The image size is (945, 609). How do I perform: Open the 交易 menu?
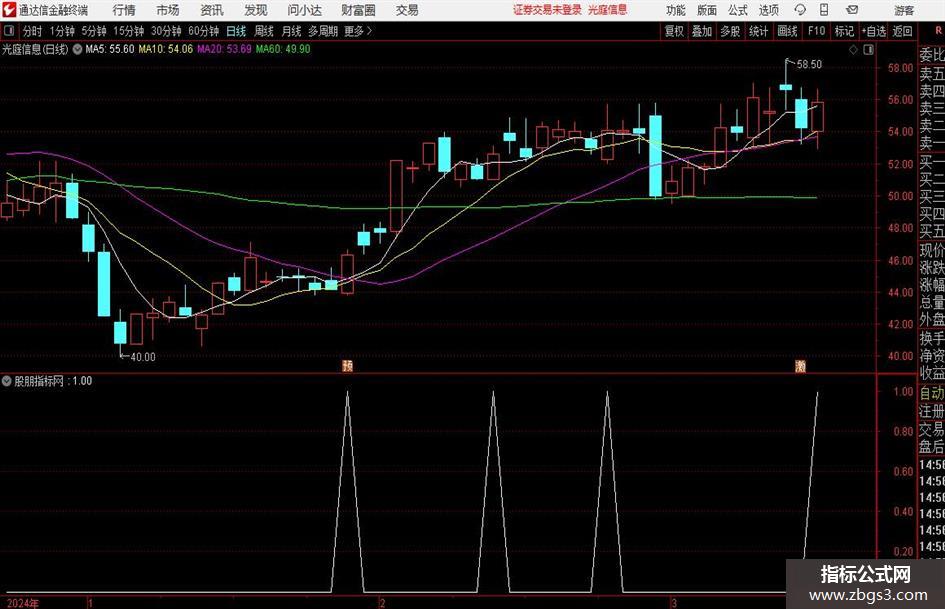407,10
